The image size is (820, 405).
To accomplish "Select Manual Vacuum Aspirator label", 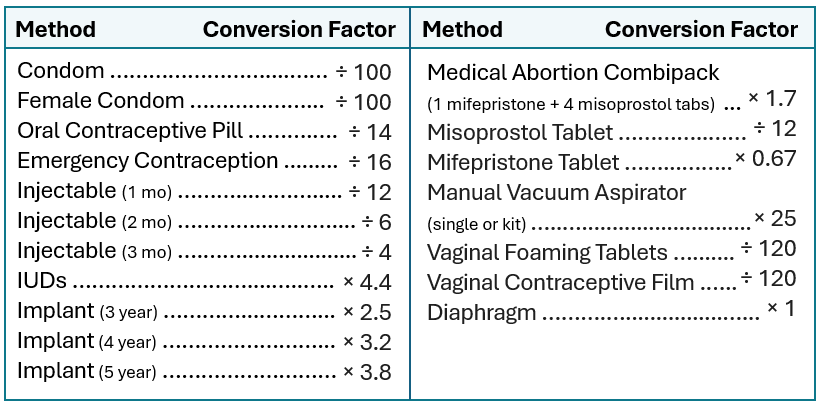I will [x=556, y=193].
